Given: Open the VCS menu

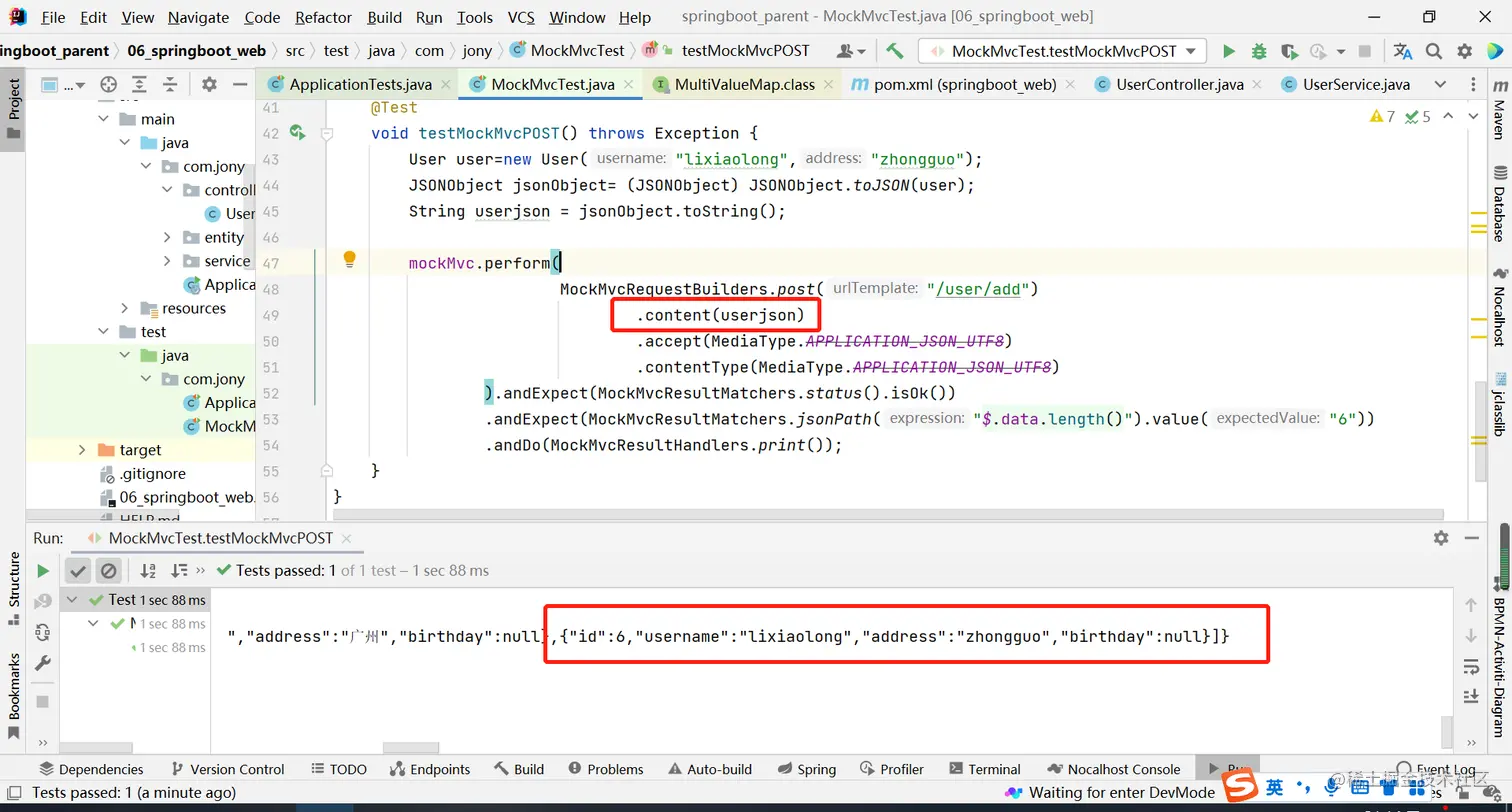Looking at the screenshot, I should coord(521,17).
